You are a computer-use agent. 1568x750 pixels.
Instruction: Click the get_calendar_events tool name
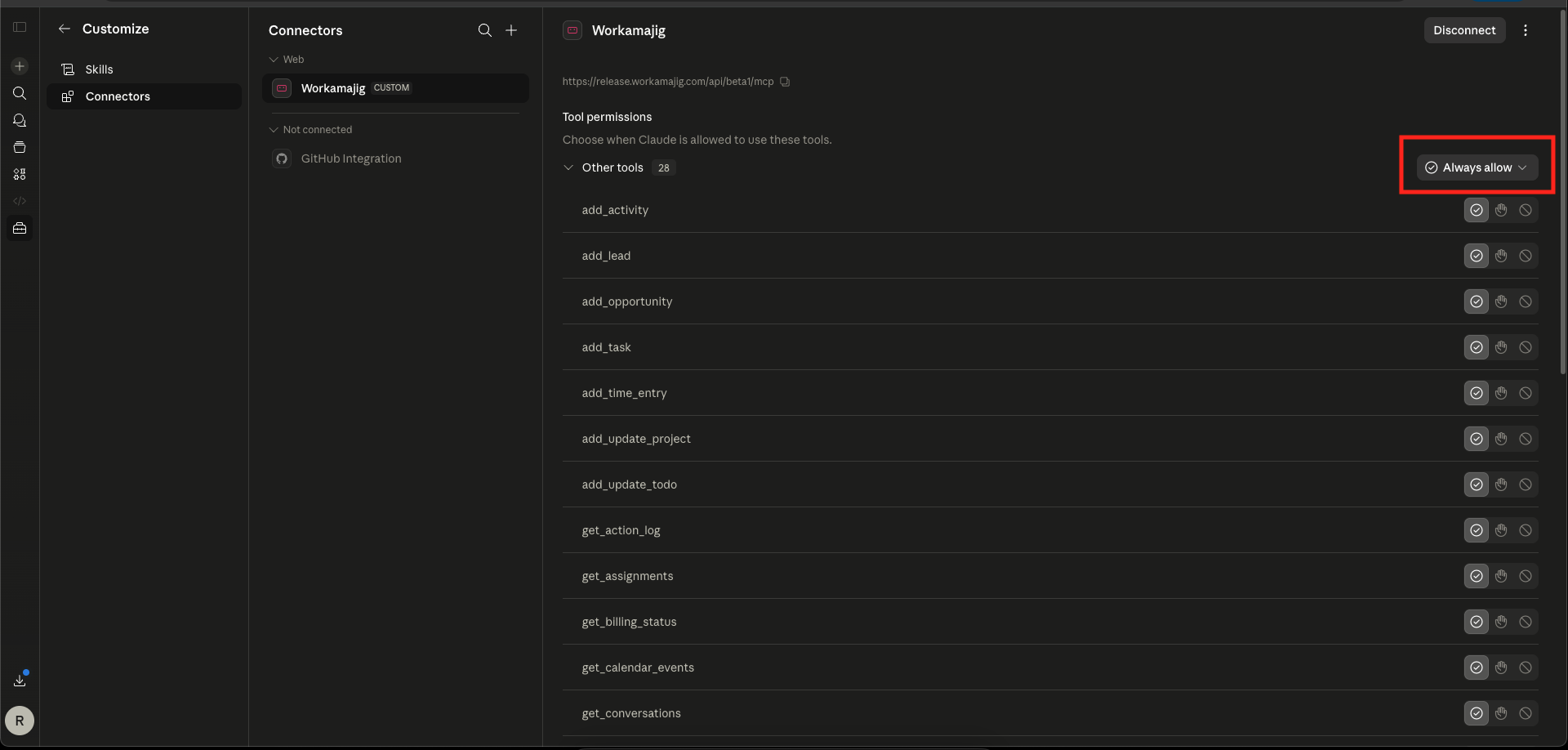(638, 667)
